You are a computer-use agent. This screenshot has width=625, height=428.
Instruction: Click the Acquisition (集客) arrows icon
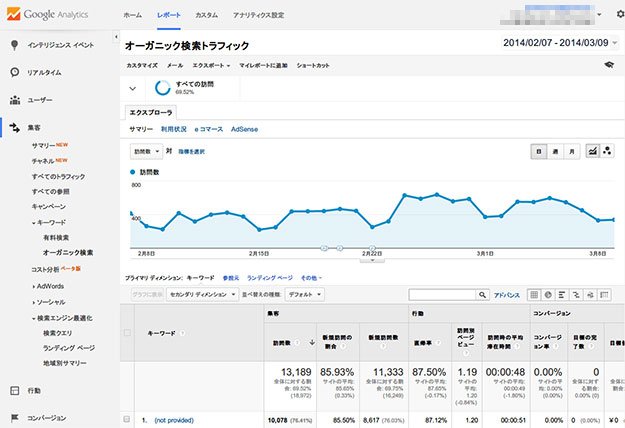[15, 128]
